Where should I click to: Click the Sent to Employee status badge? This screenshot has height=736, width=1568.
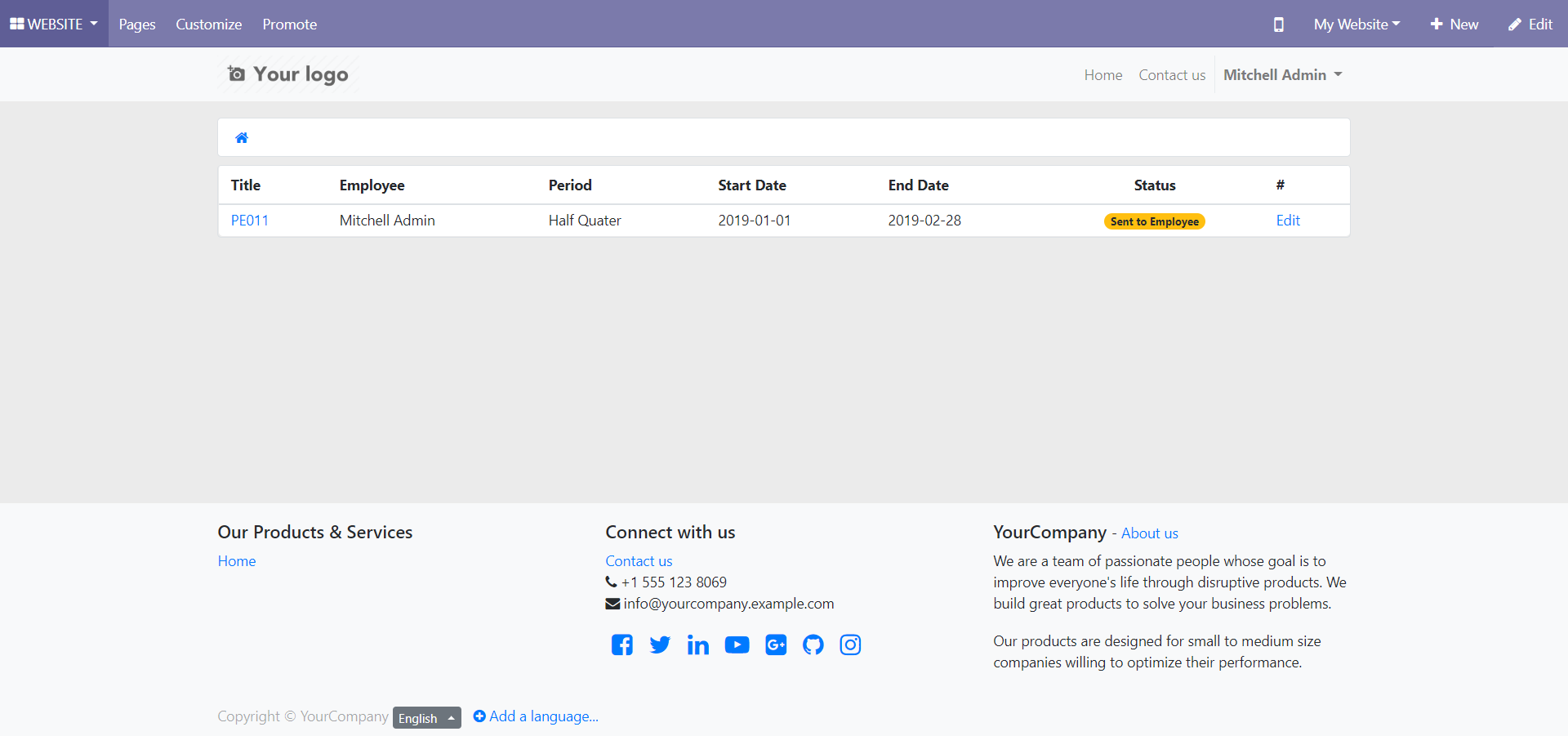click(1154, 221)
